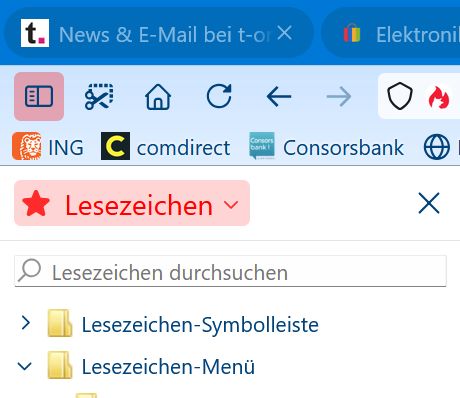Expand the Lesezeichen-Symbolleiste folder arrow
Image resolution: width=460 pixels, height=398 pixels.
26,323
